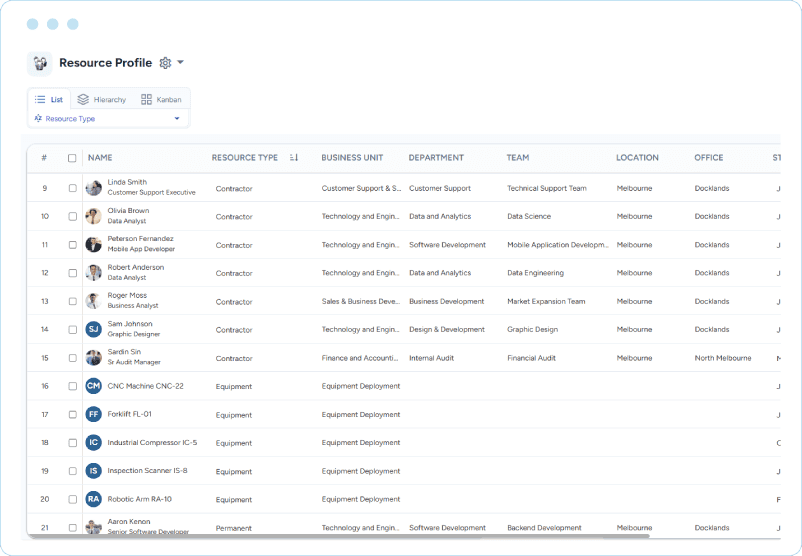Click Peterson Fernandez's profile photo
This screenshot has width=802, height=556.
click(x=93, y=244)
